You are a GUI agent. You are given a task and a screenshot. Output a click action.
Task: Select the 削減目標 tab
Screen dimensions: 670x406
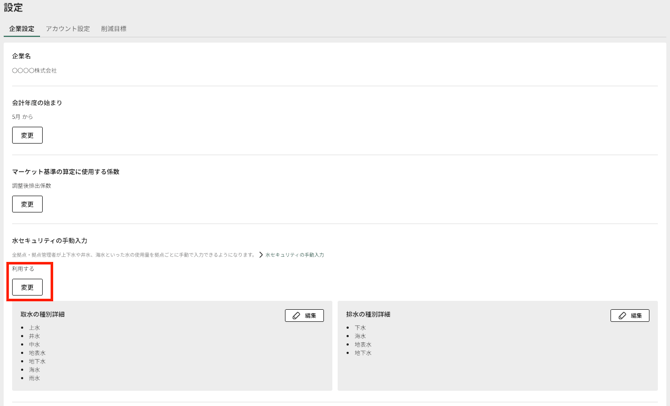(x=113, y=29)
